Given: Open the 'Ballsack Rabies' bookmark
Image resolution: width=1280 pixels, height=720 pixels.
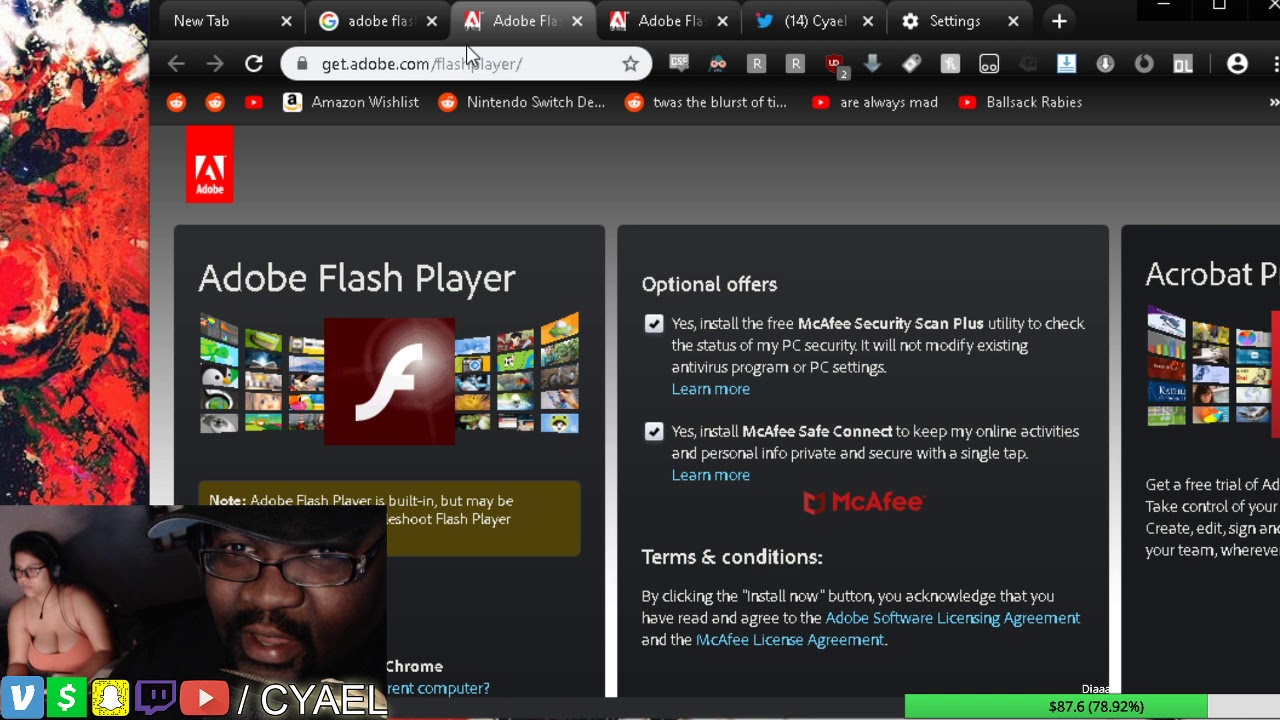Looking at the screenshot, I should point(1020,102).
